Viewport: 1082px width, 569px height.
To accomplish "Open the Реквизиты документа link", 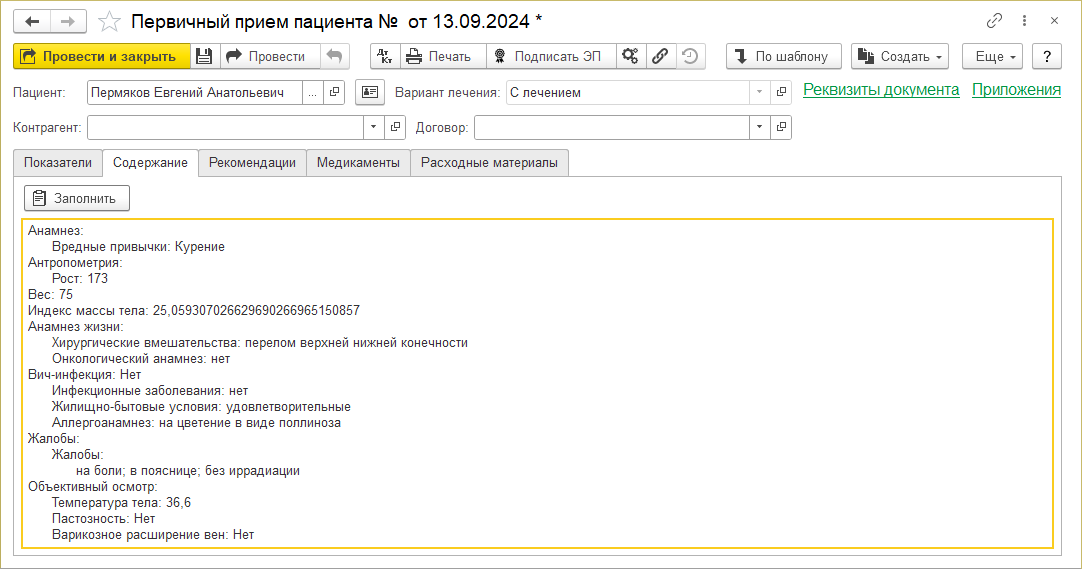I will (x=881, y=90).
